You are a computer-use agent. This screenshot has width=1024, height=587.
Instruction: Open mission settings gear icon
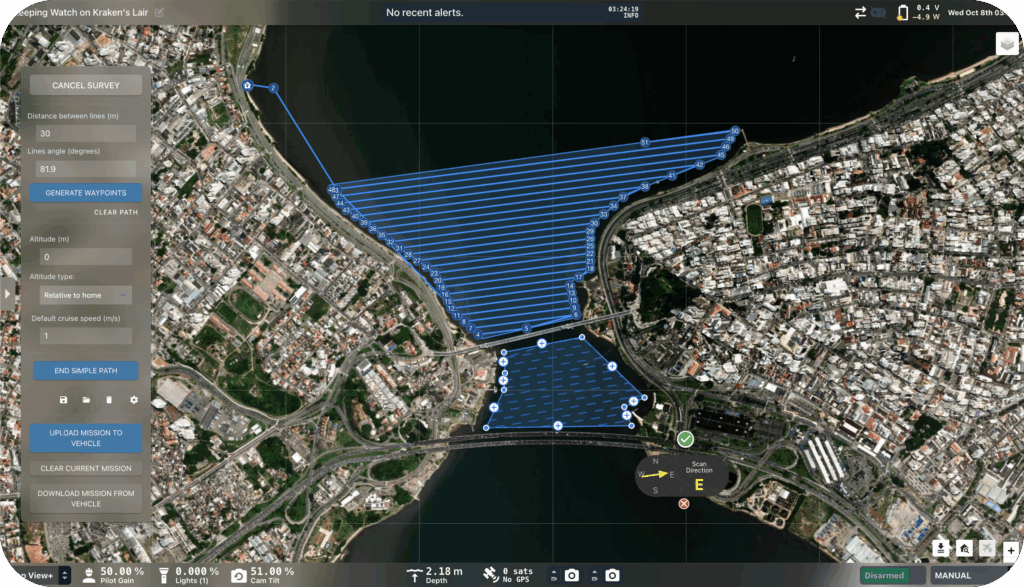(133, 400)
